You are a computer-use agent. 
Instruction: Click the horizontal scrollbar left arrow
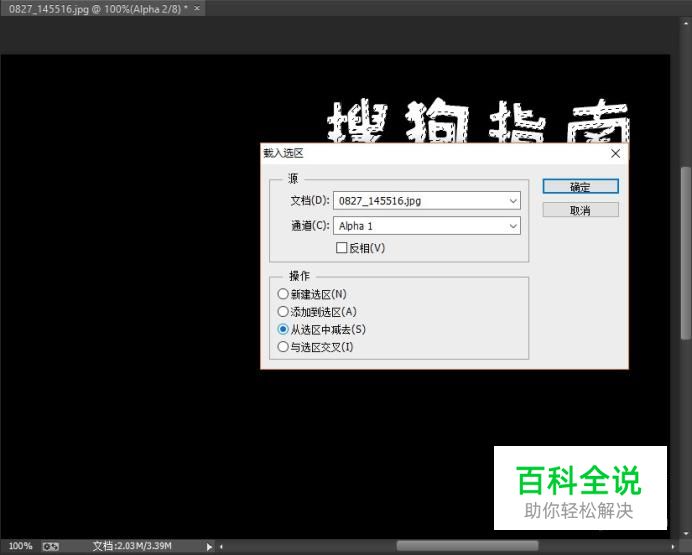tap(221, 547)
